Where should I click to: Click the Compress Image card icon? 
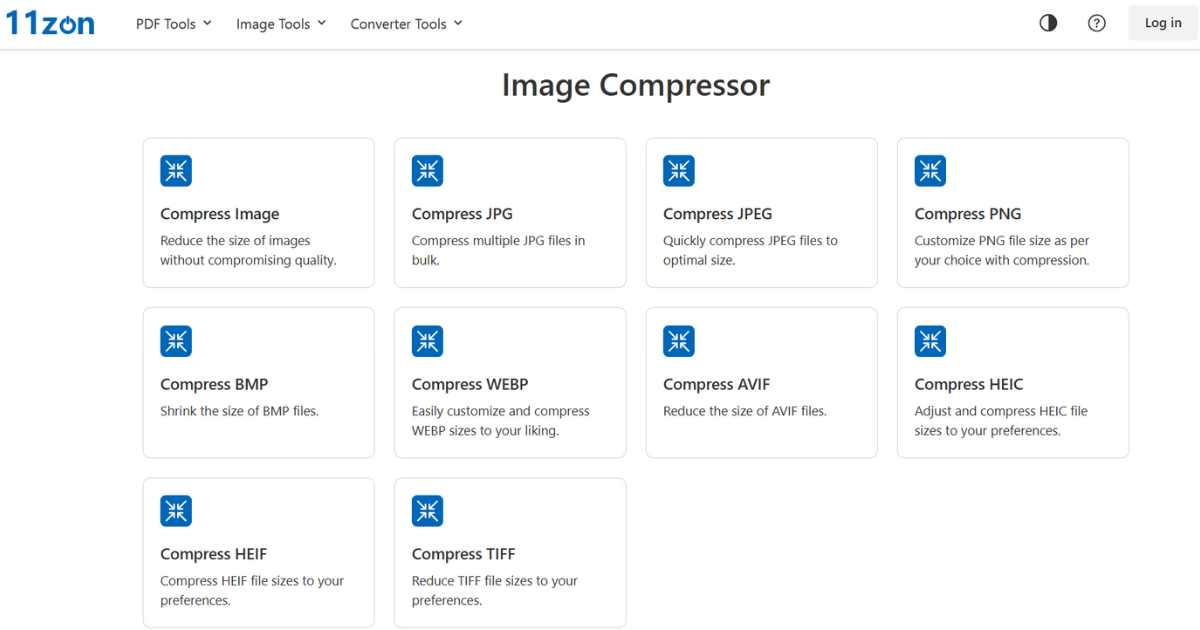point(176,171)
